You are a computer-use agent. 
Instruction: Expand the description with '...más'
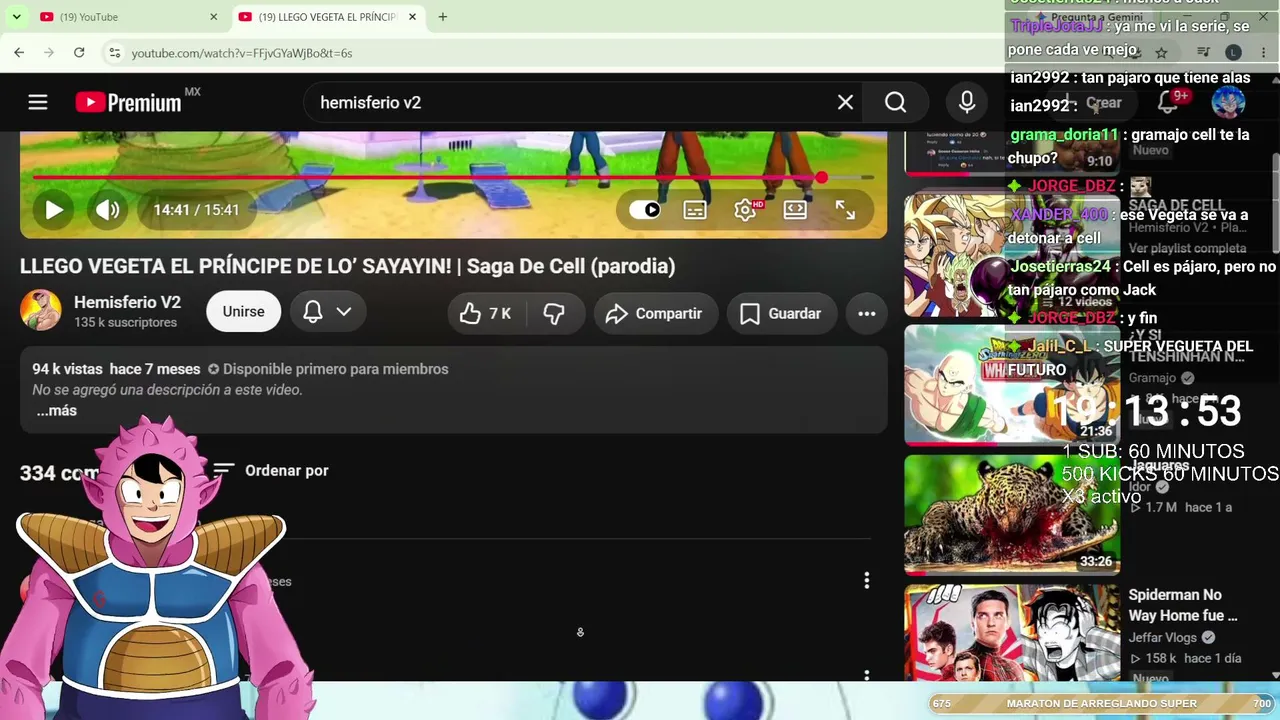pos(56,411)
